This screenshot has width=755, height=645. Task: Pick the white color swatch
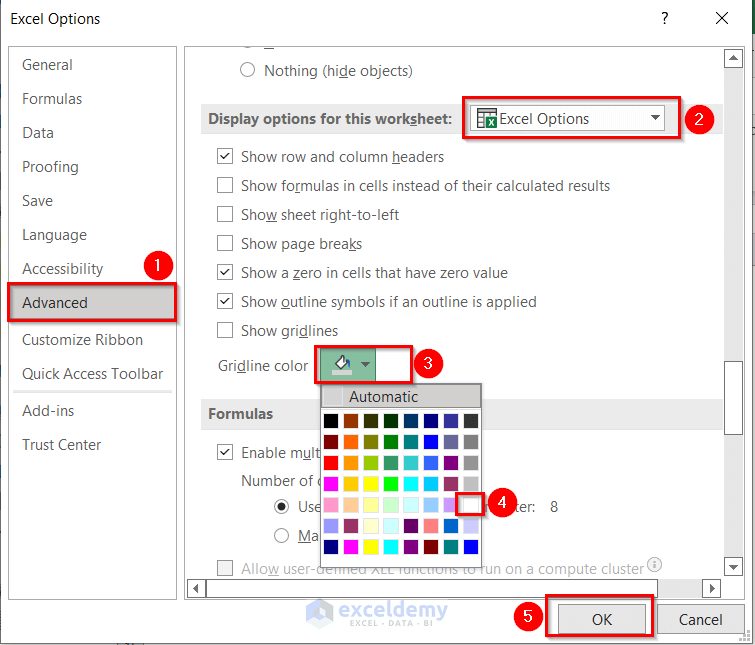(x=470, y=504)
